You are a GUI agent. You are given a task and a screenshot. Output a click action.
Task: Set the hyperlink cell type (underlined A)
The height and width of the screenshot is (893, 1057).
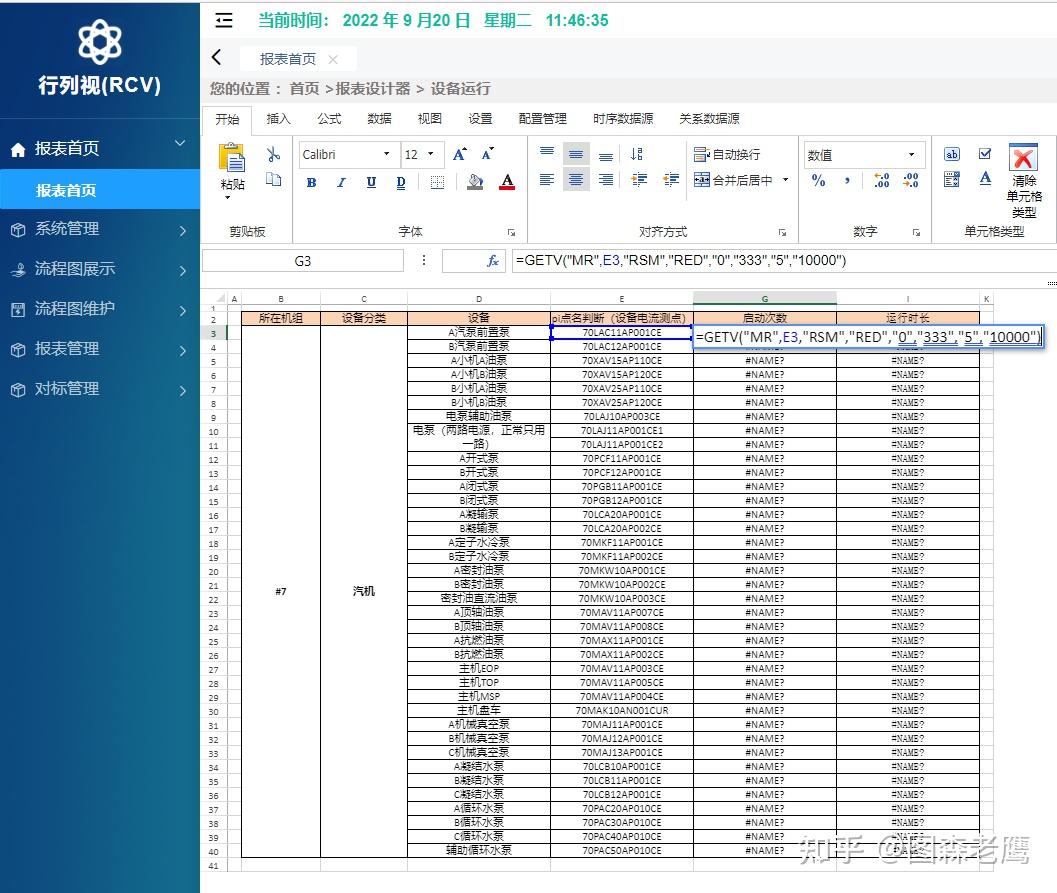coord(986,179)
